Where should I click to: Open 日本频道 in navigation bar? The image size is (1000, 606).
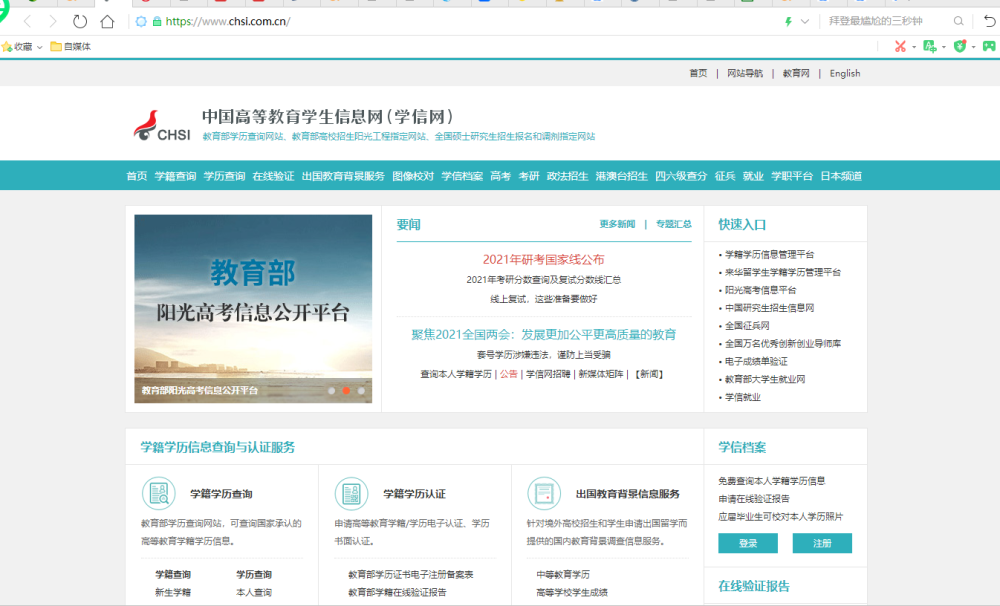pos(841,176)
